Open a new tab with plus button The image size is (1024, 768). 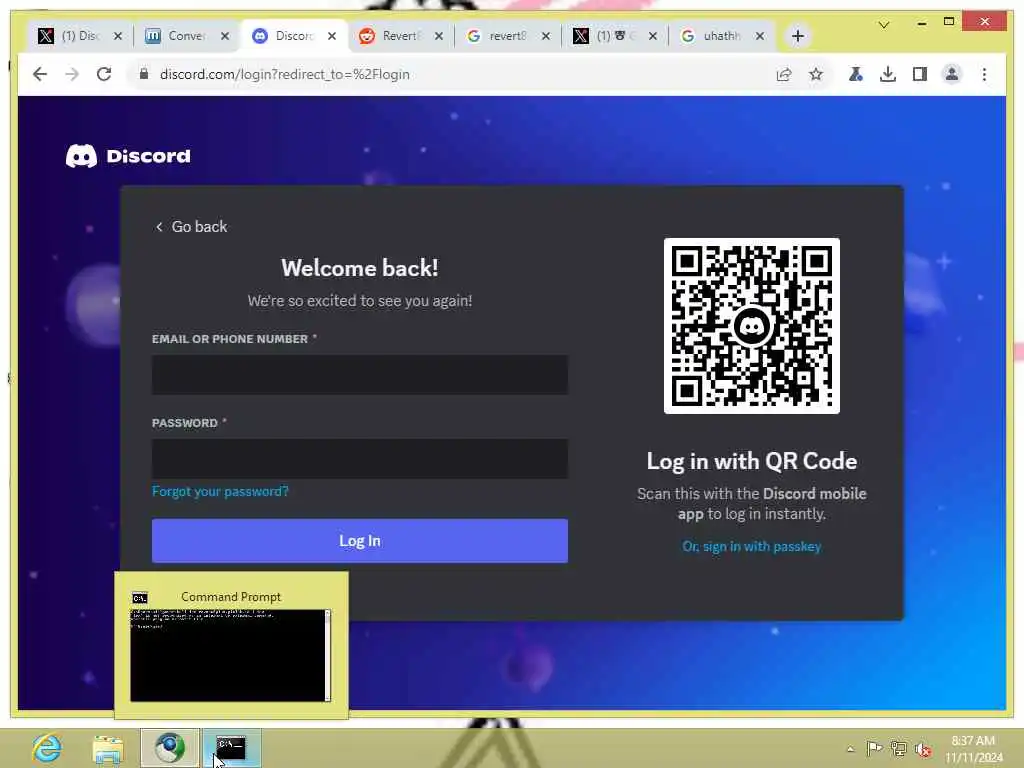click(x=797, y=36)
